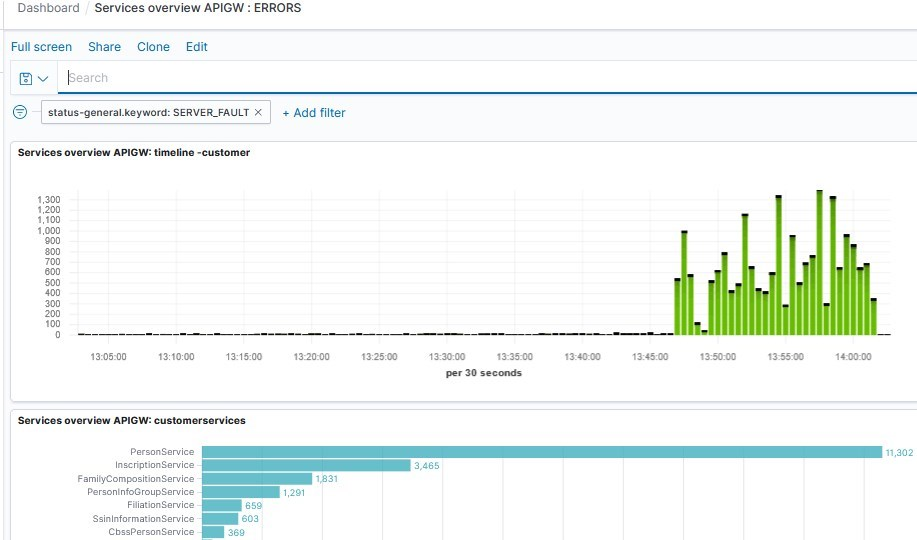917x540 pixels.
Task: Click the timeline -customer panel title
Action: (x=134, y=153)
